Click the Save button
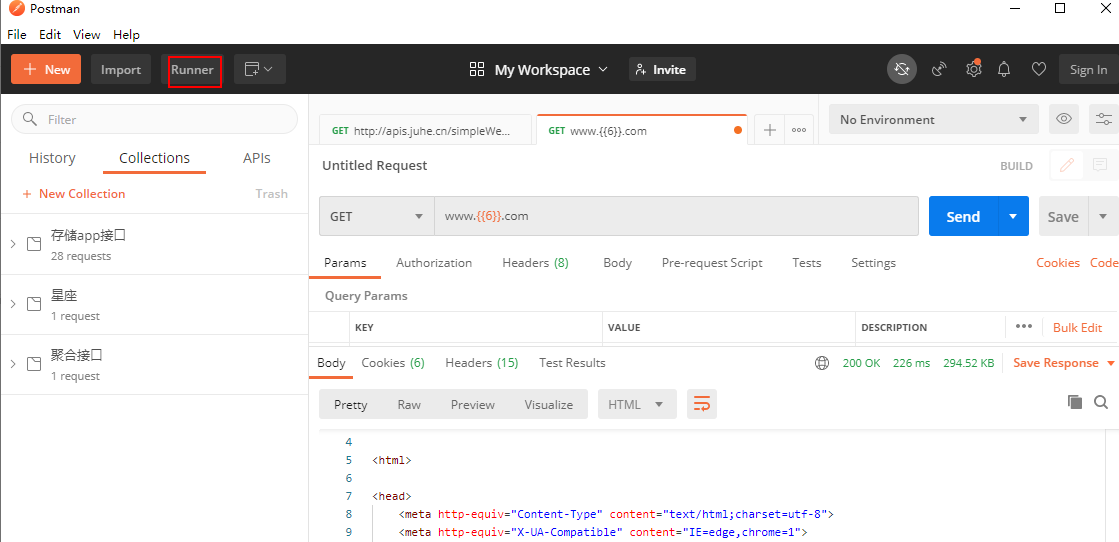This screenshot has width=1119, height=542. coord(1063,216)
